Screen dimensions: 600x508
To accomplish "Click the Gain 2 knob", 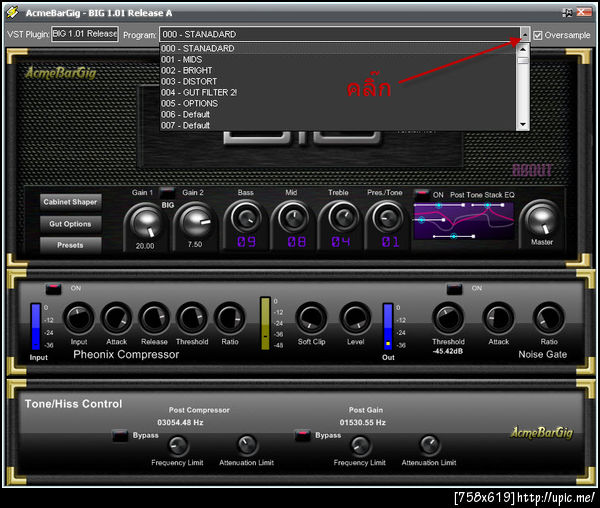I will tap(196, 222).
